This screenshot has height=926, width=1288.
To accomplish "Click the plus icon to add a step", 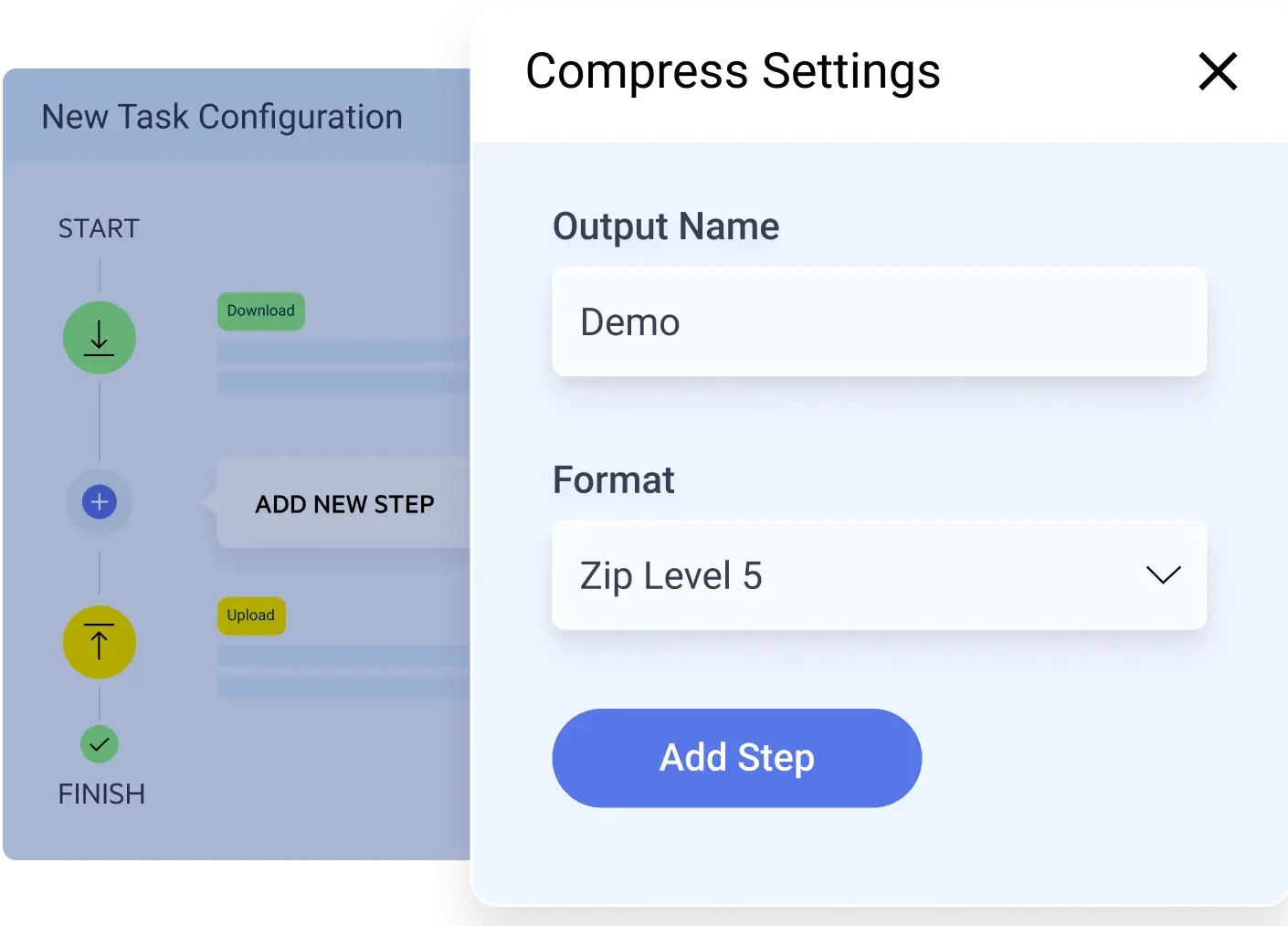I will click(x=99, y=501).
